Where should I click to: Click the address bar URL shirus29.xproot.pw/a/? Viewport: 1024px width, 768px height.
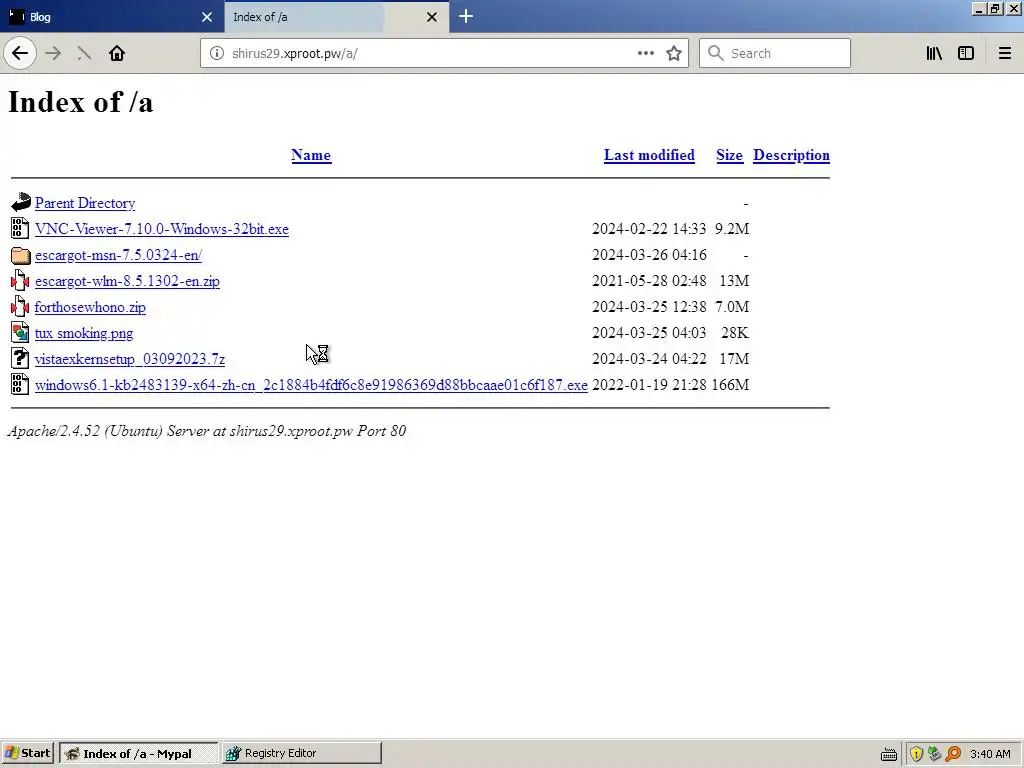tap(295, 54)
